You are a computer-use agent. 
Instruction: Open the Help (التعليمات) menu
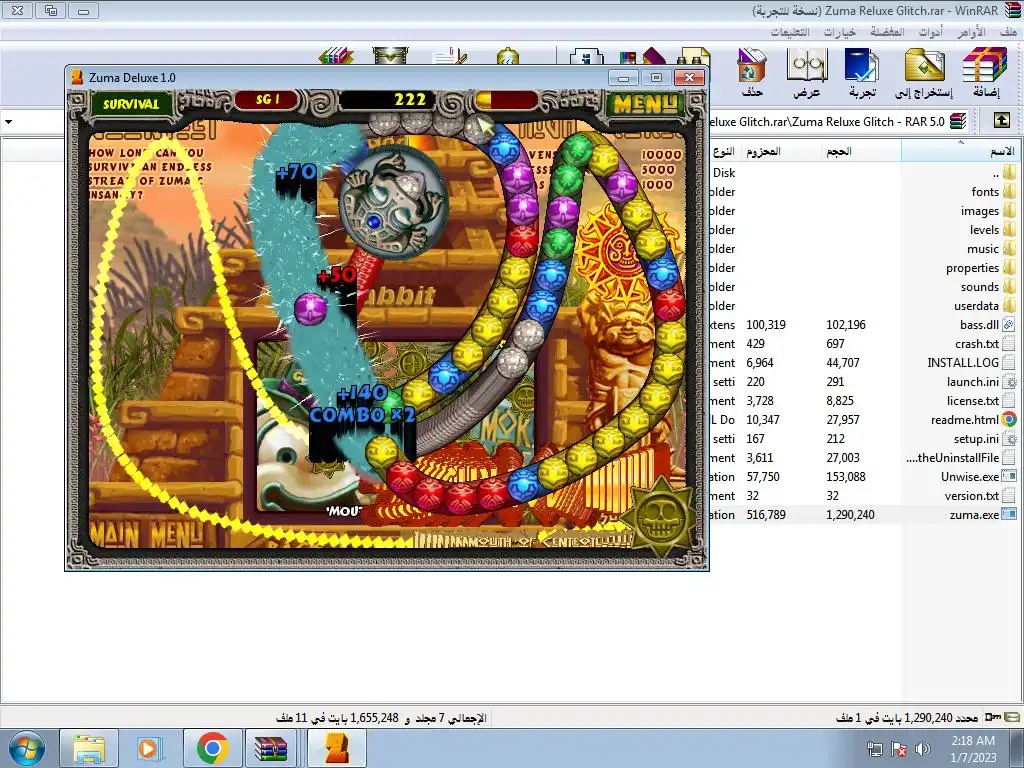click(790, 32)
